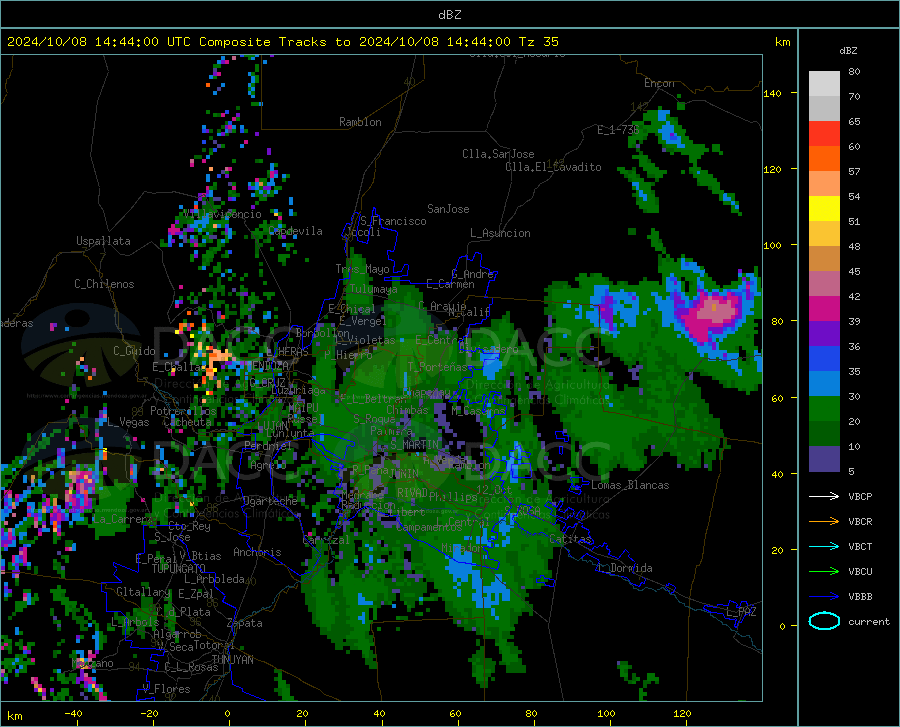Click the Uspallata place label on map
Viewport: 900px width, 727px height.
pyautogui.click(x=103, y=241)
